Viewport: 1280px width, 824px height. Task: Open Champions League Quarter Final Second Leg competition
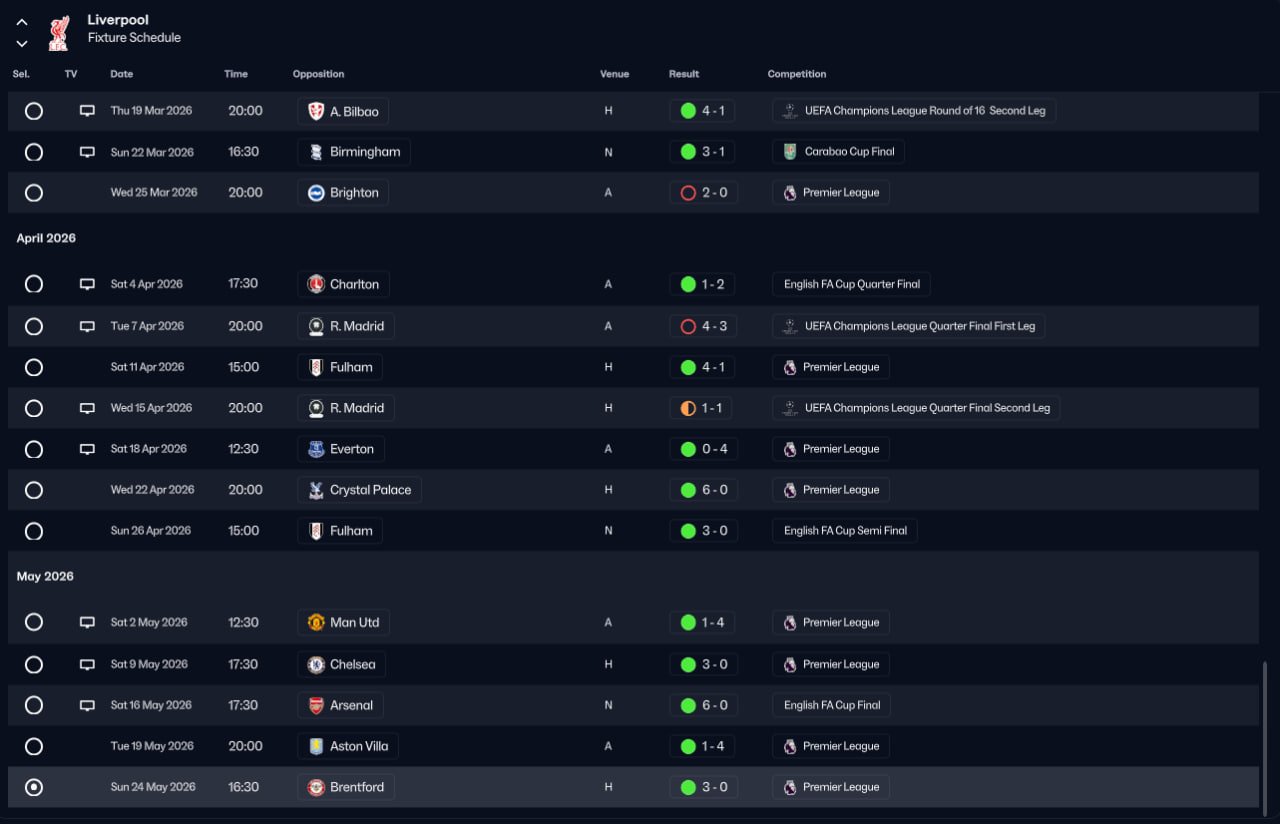[916, 408]
